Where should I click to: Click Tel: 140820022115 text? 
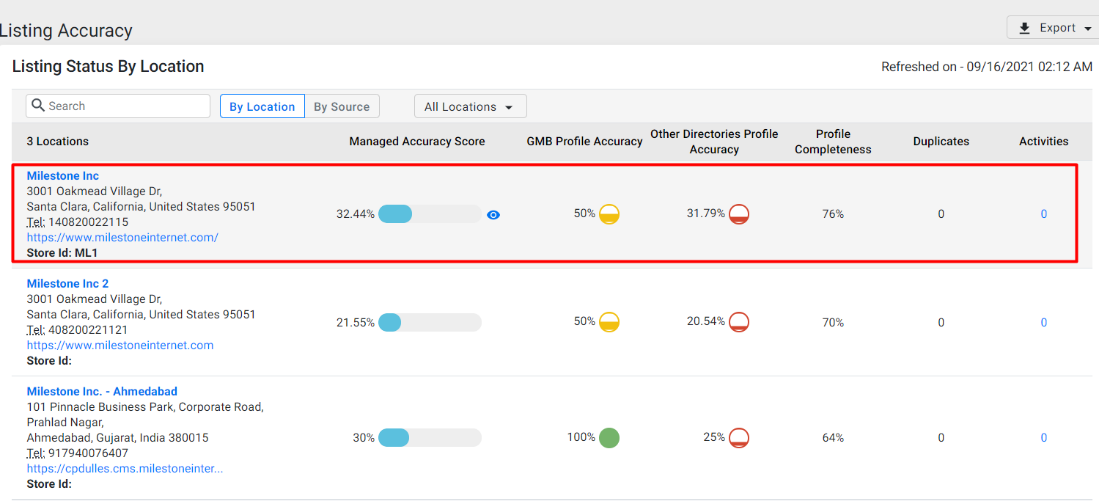78,222
